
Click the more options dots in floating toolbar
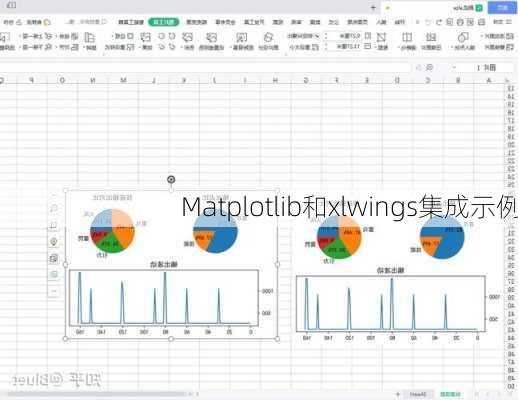click(x=54, y=291)
